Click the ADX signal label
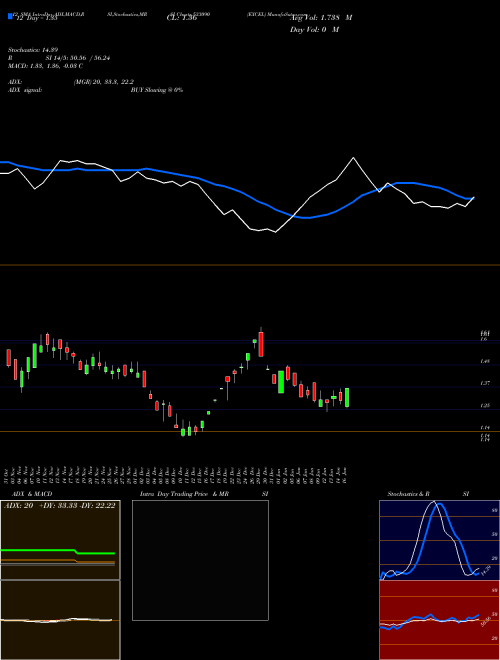The image size is (500, 660). click(x=25, y=90)
